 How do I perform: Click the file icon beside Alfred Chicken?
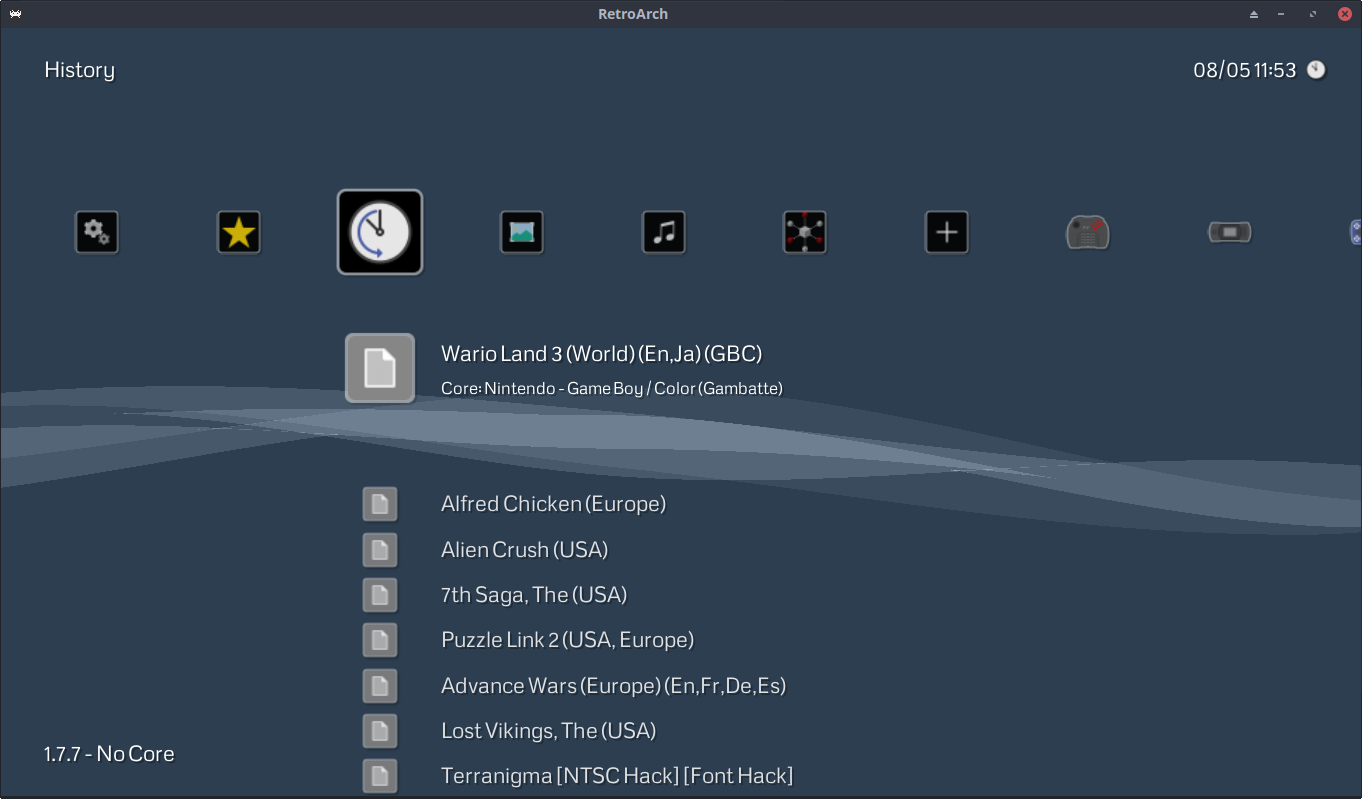coord(380,504)
